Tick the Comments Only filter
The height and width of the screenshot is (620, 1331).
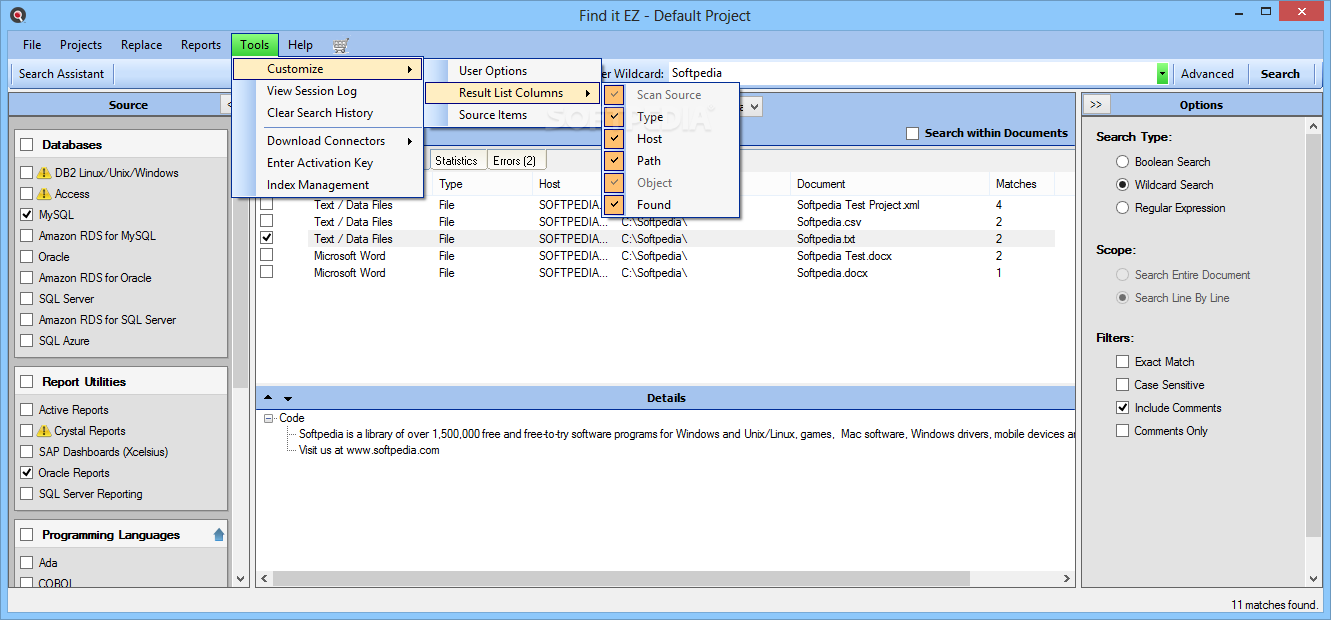(1123, 431)
